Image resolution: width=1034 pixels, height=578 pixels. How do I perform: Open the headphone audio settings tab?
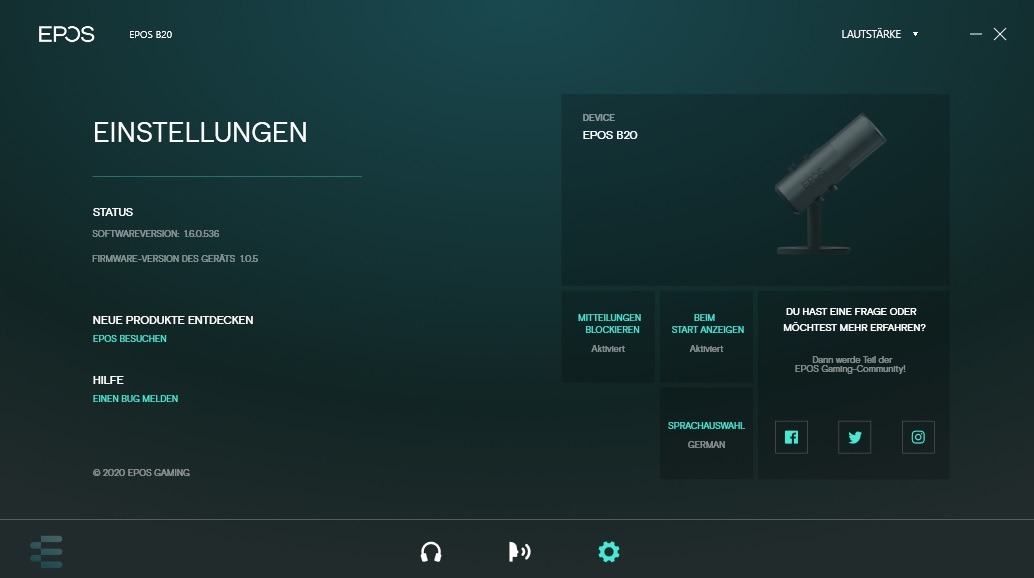[431, 552]
